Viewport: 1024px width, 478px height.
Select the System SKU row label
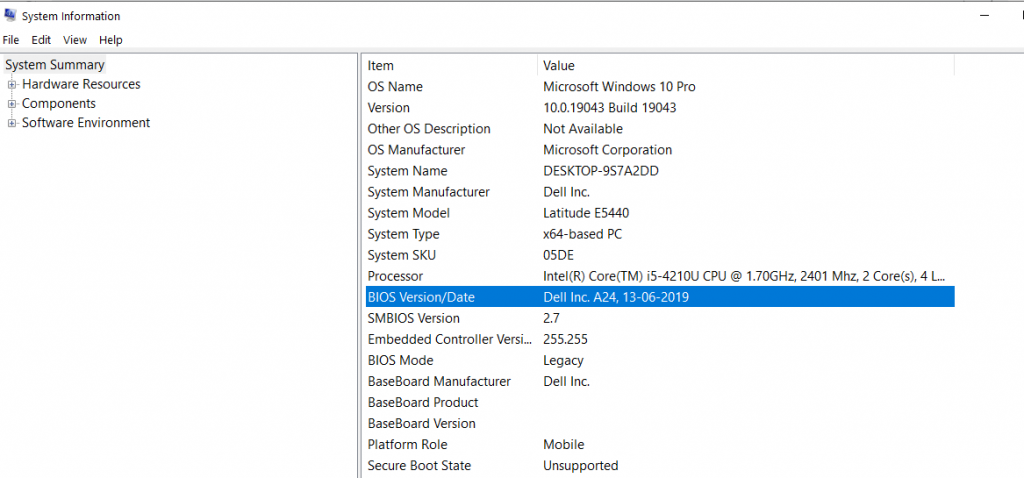click(x=402, y=255)
